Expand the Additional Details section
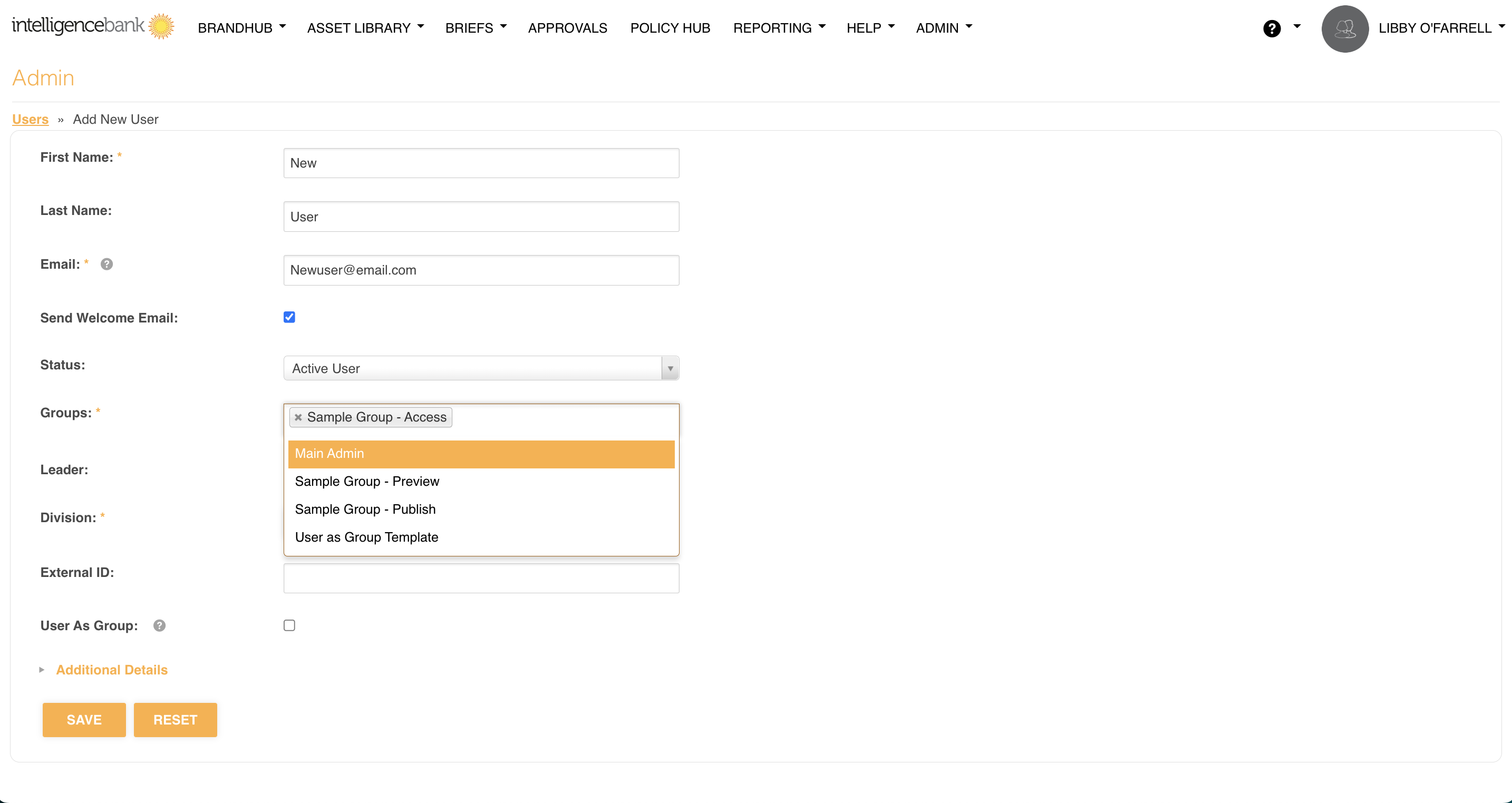1512x803 pixels. [112, 670]
